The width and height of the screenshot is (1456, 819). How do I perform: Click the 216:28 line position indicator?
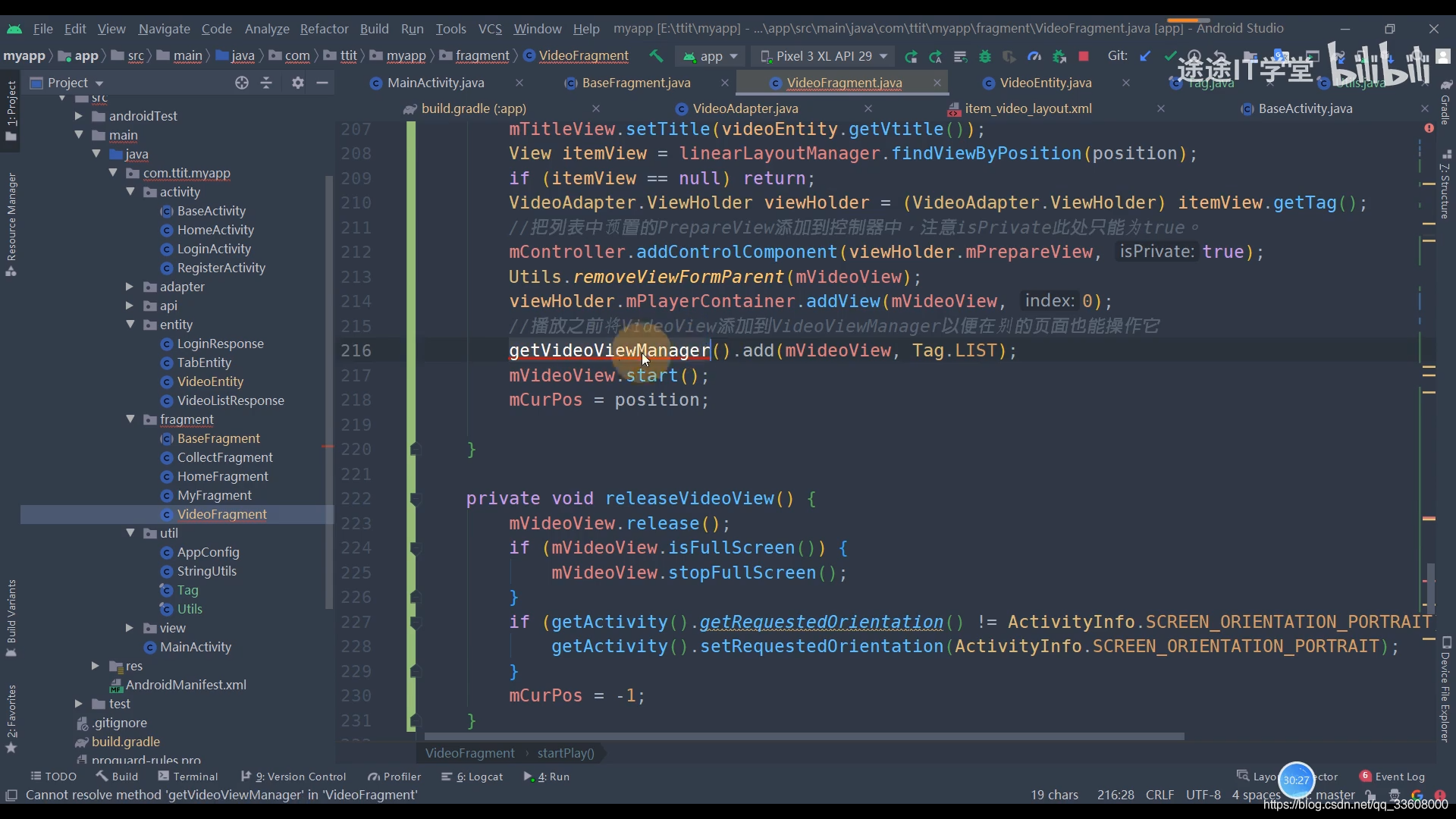pos(1116,795)
